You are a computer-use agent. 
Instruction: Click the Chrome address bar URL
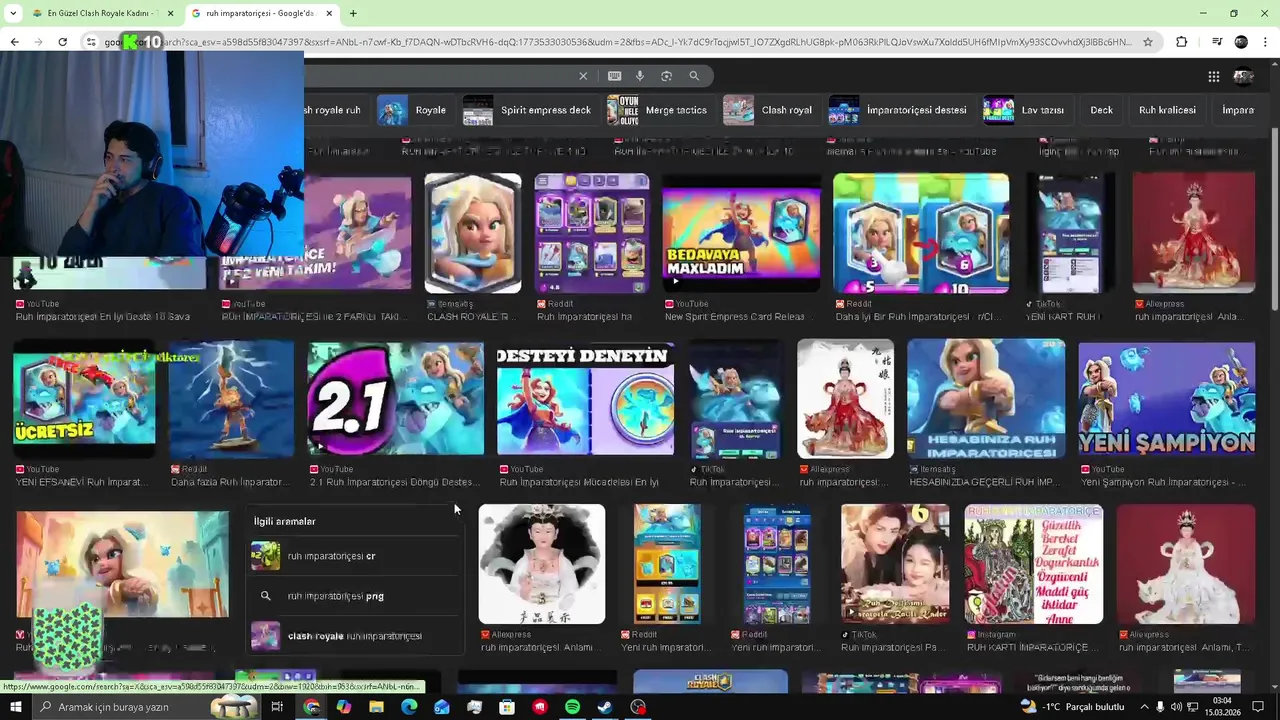pos(620,42)
